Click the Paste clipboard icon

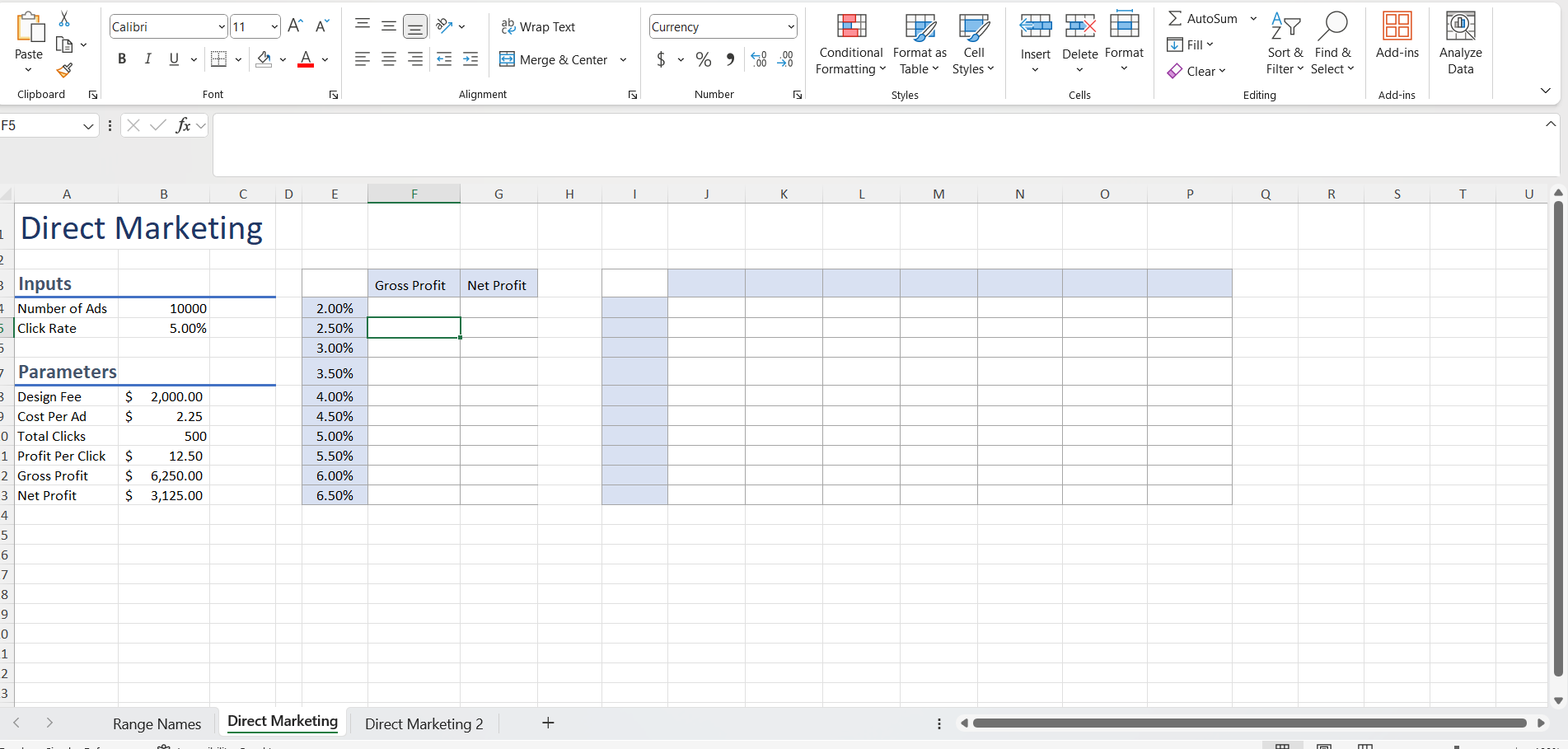tap(30, 27)
